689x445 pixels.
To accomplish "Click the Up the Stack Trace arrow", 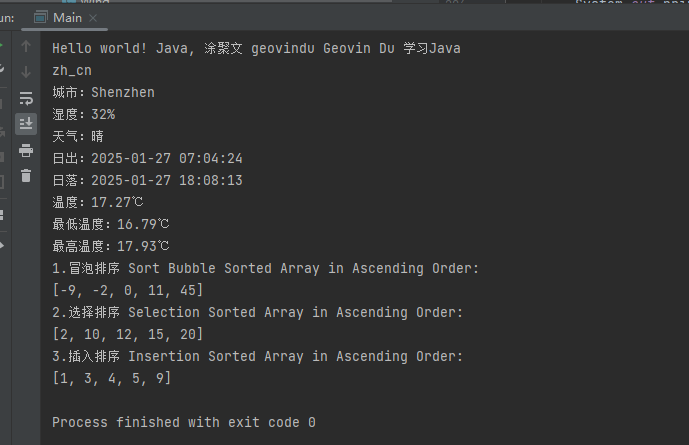I will pyautogui.click(x=26, y=46).
